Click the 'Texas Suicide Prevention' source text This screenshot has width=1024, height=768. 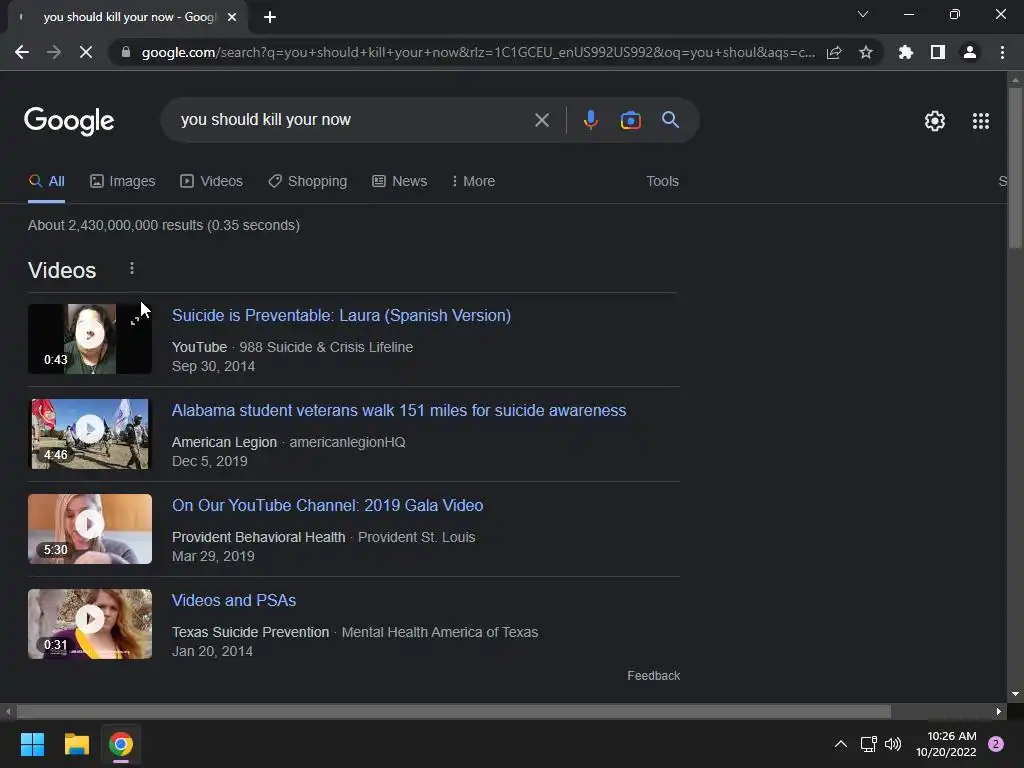pos(250,632)
